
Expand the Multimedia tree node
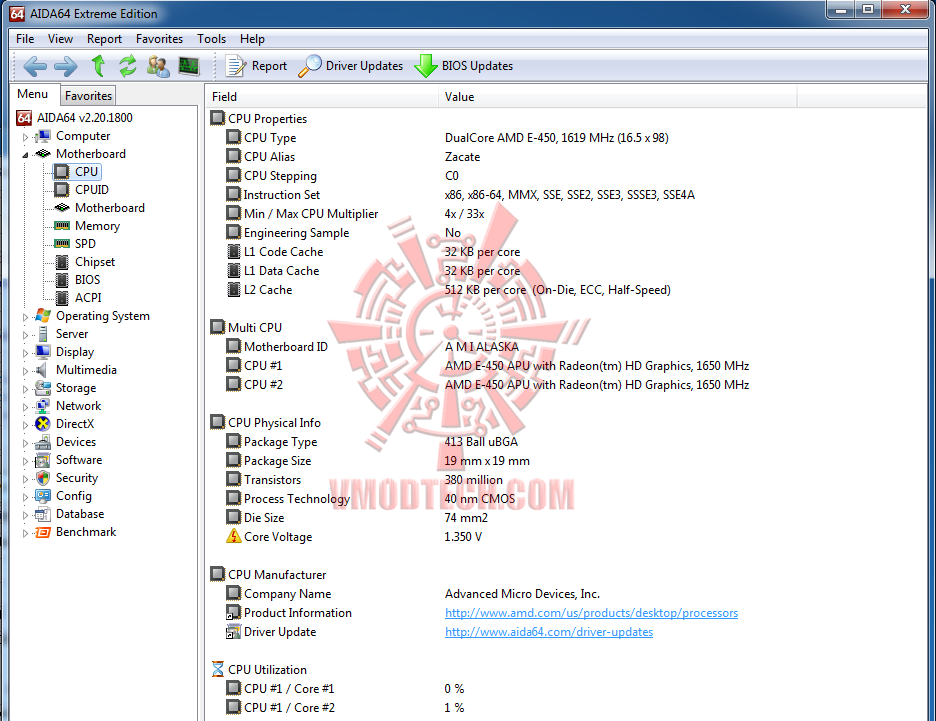tap(25, 371)
